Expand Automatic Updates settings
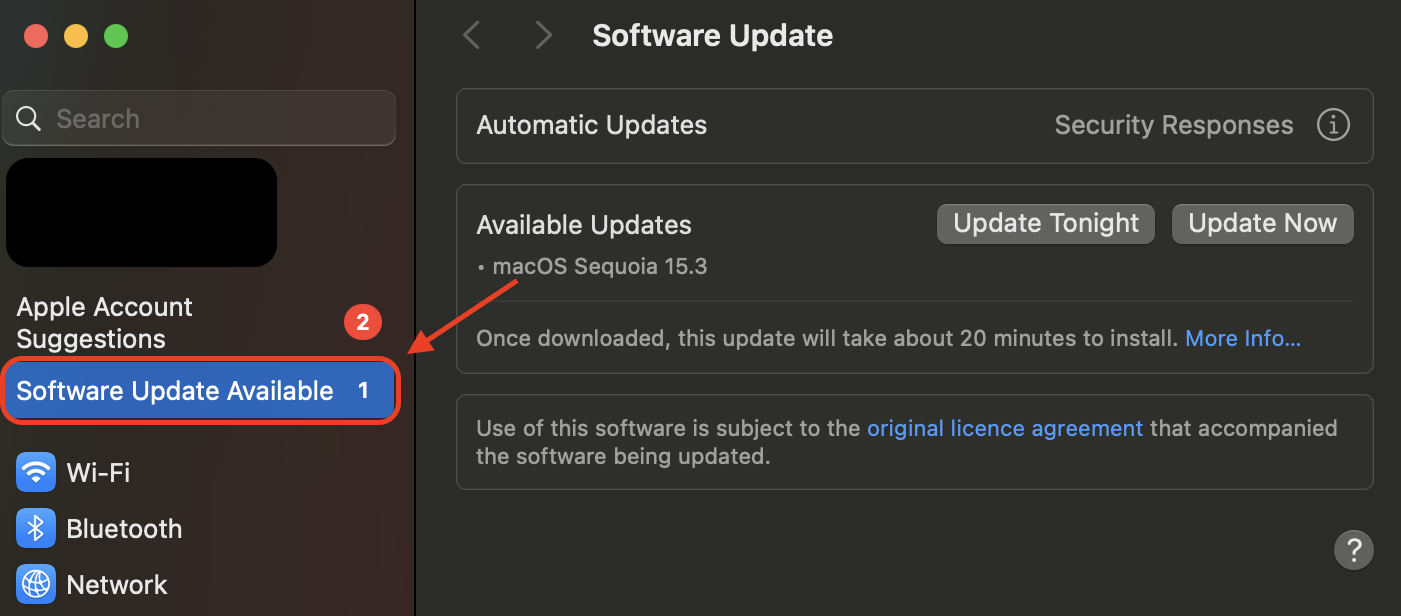This screenshot has width=1401, height=616. tap(591, 125)
